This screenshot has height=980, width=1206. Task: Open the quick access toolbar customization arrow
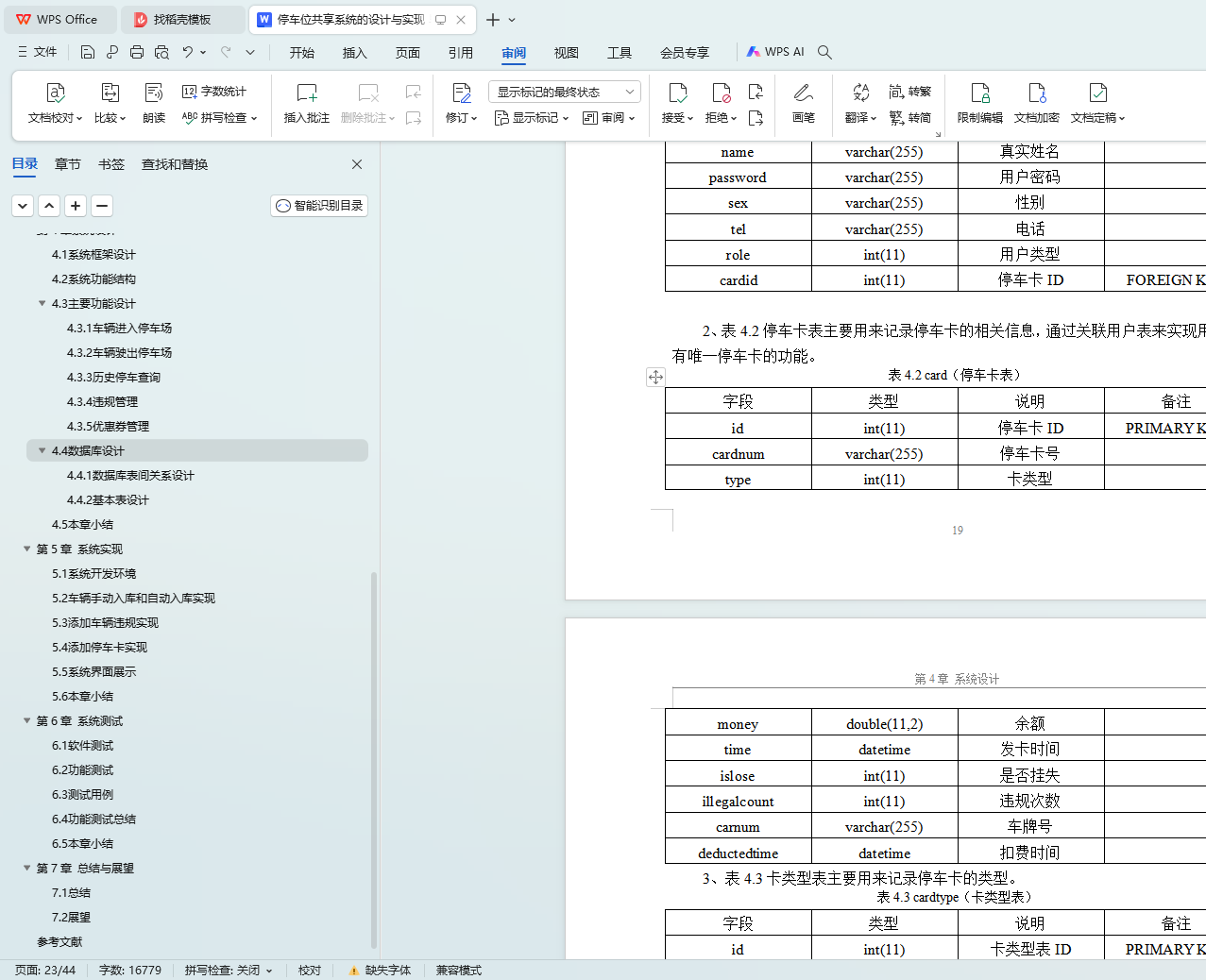pos(250,52)
